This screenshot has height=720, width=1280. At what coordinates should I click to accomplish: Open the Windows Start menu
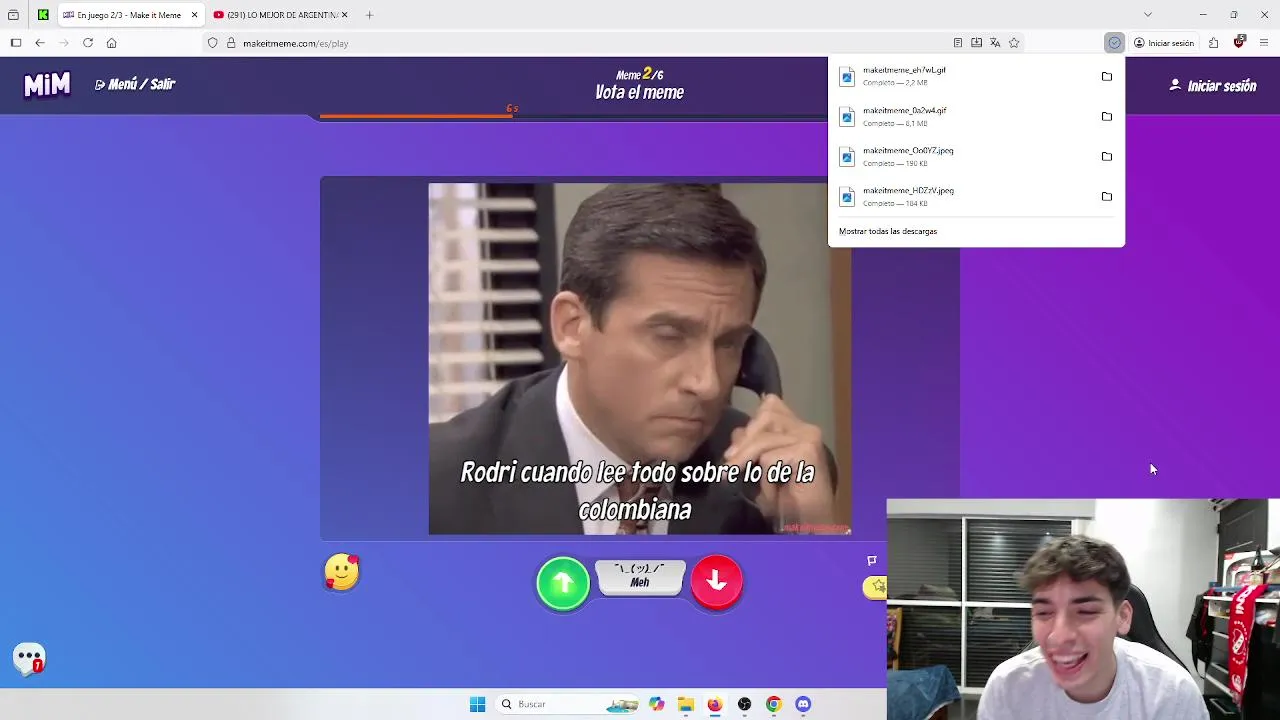point(477,704)
